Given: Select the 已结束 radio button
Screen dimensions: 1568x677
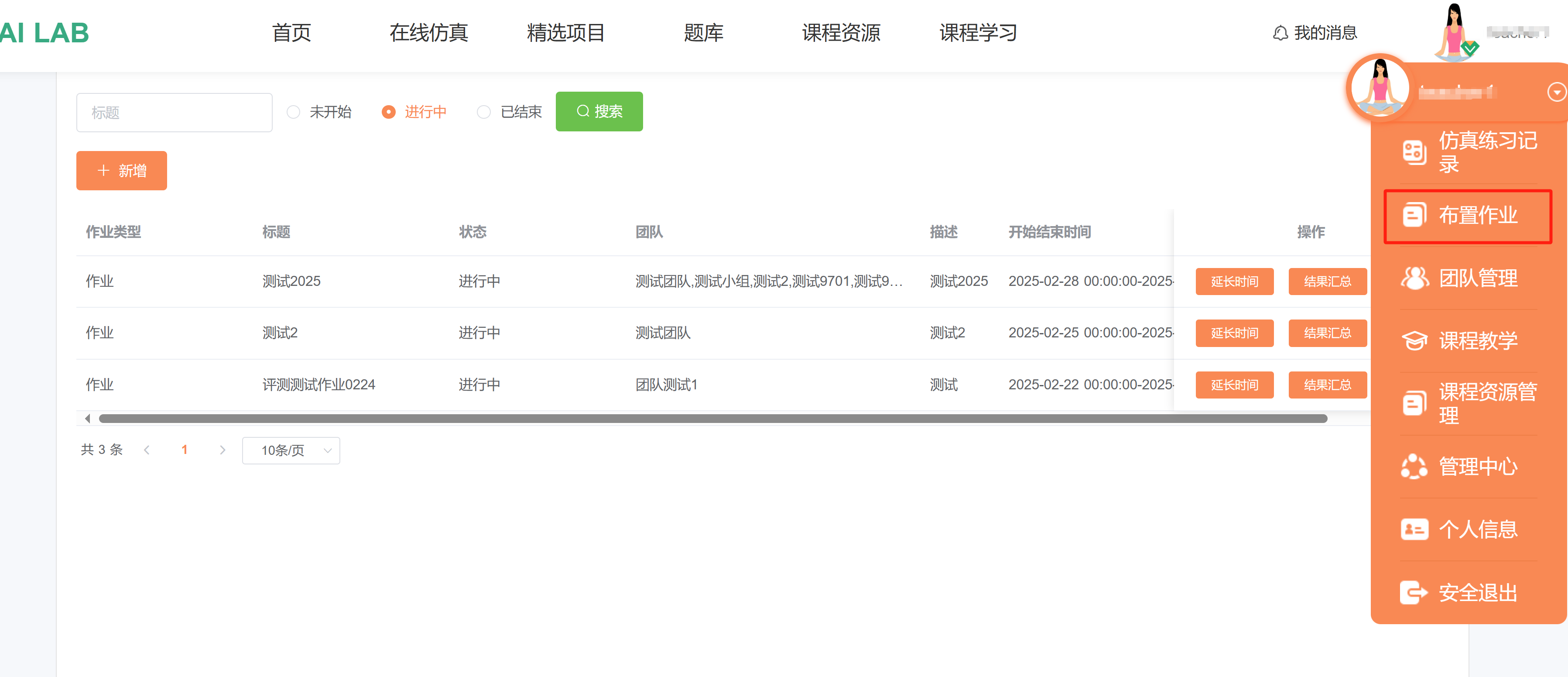Looking at the screenshot, I should 484,112.
